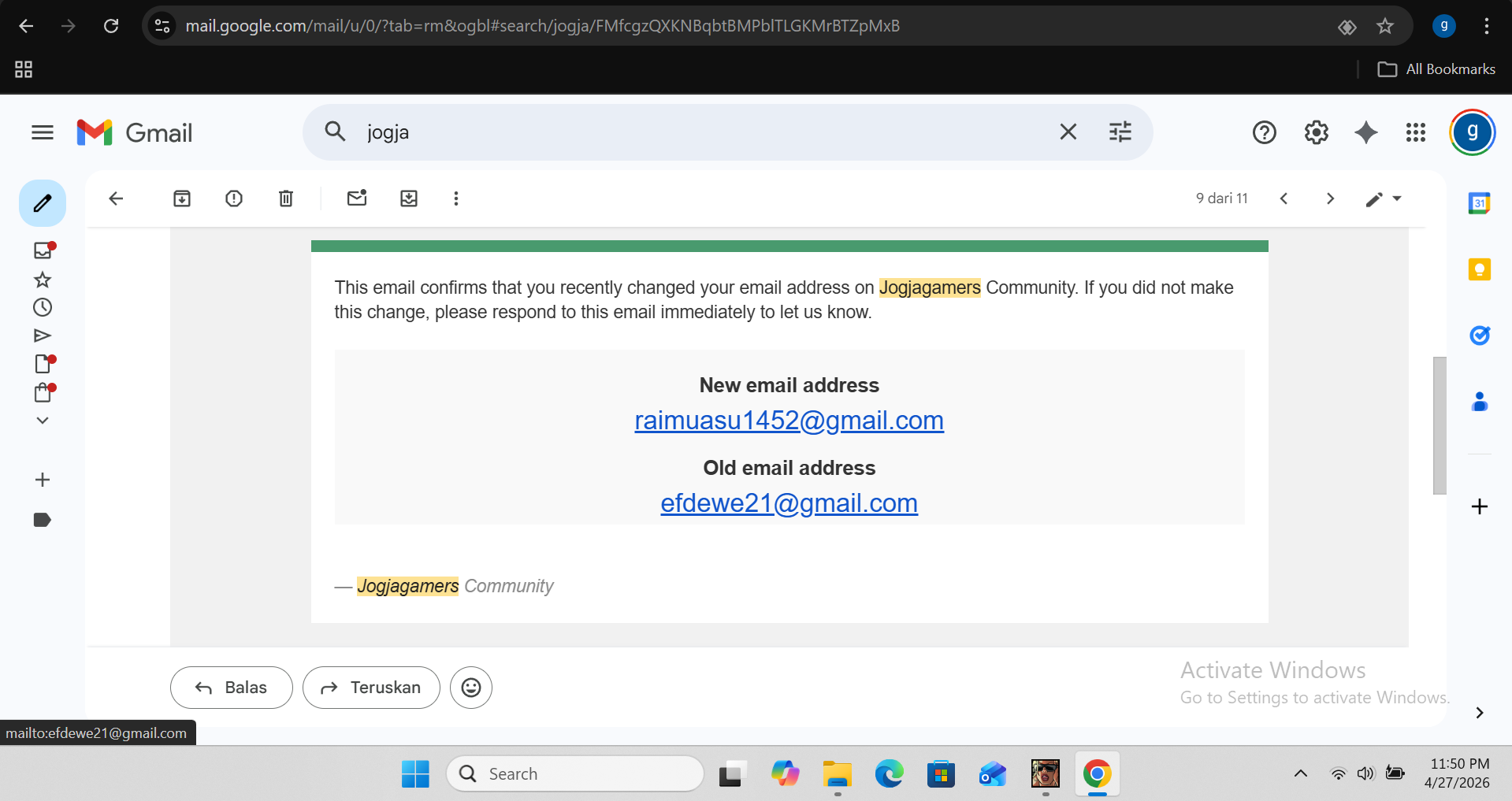Show hidden system tray icons
This screenshot has width=1512, height=801.
1301,773
